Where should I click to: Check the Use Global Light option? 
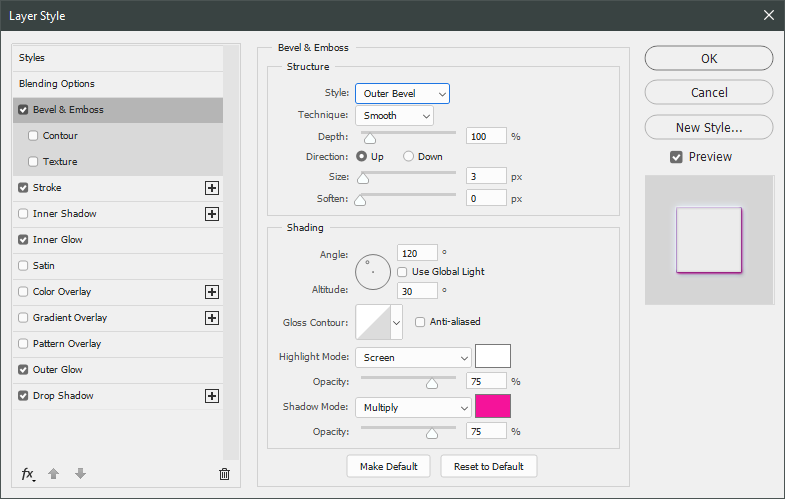tap(403, 271)
